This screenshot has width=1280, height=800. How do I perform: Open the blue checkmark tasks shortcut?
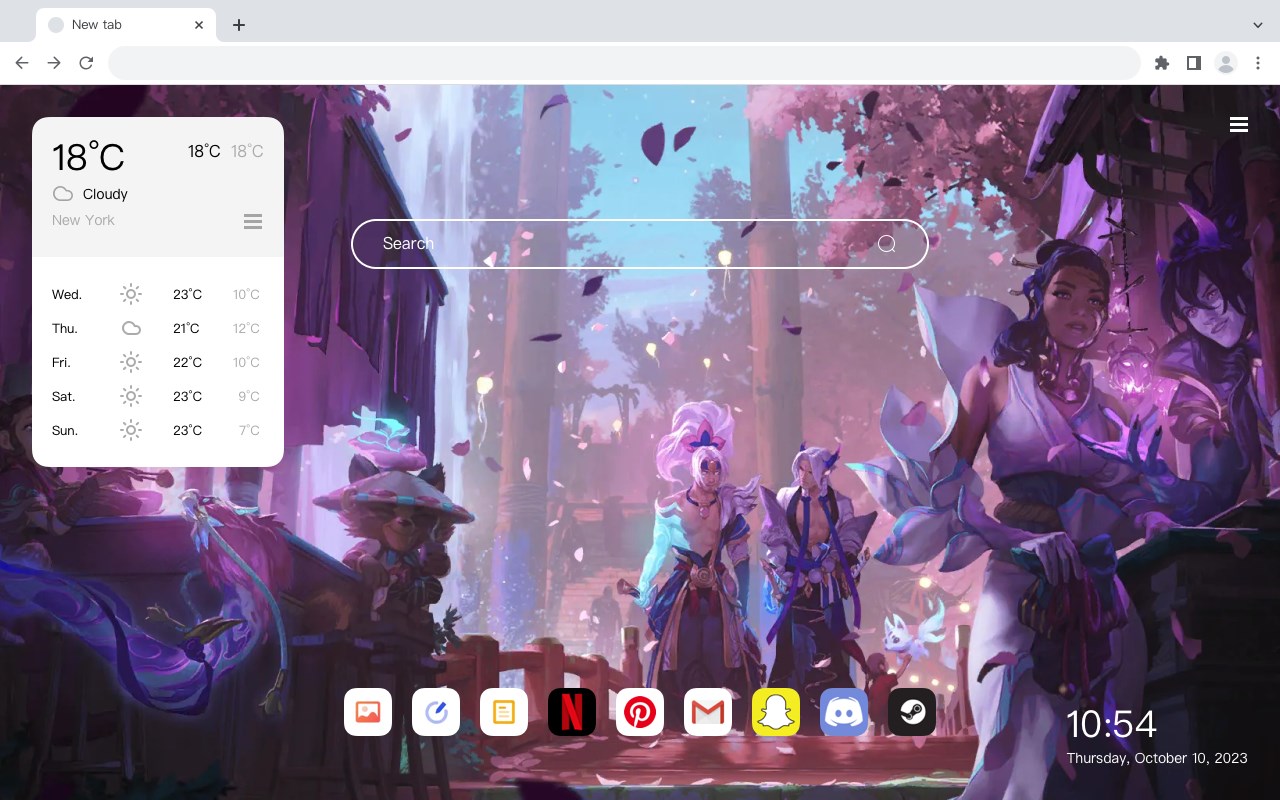coord(436,712)
